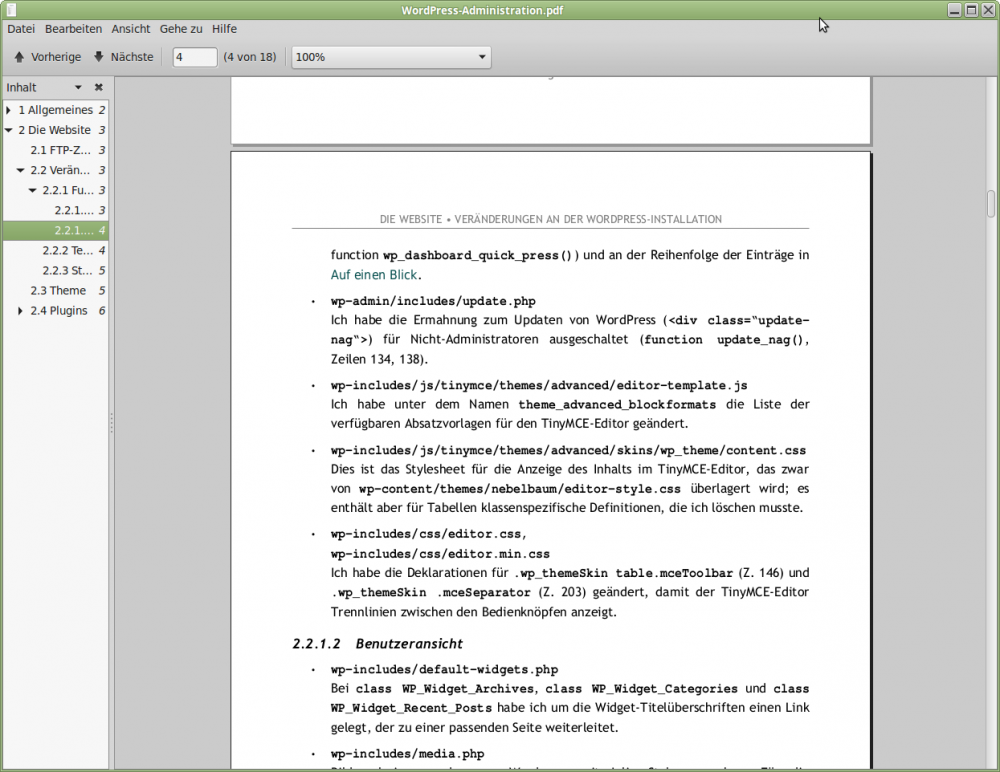Close the Inhalt sidebar panel

98,87
